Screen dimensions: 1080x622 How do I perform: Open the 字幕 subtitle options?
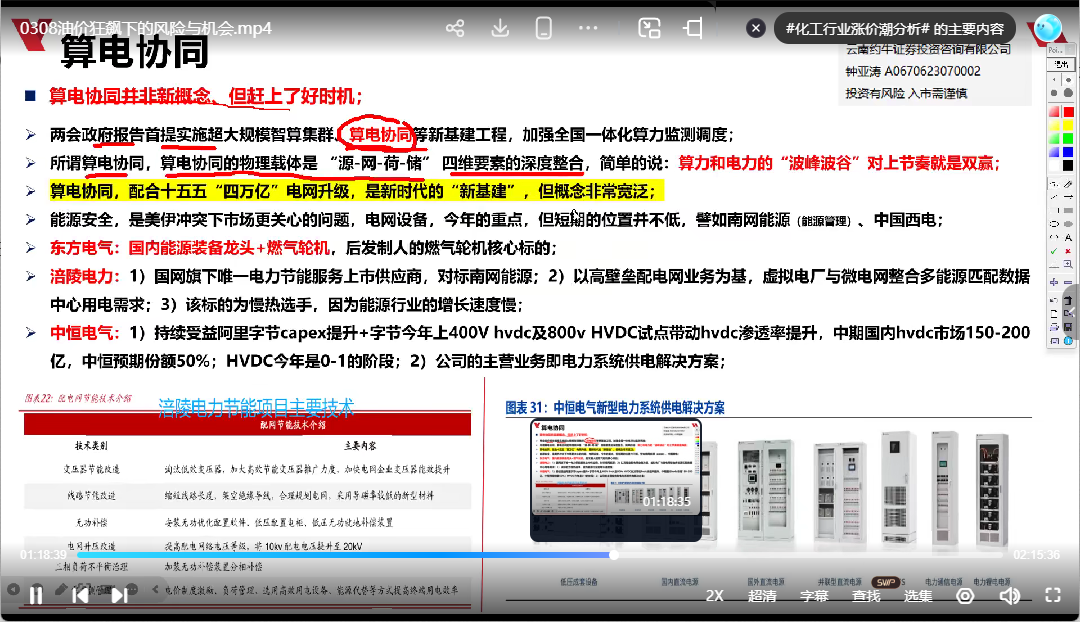click(x=813, y=596)
